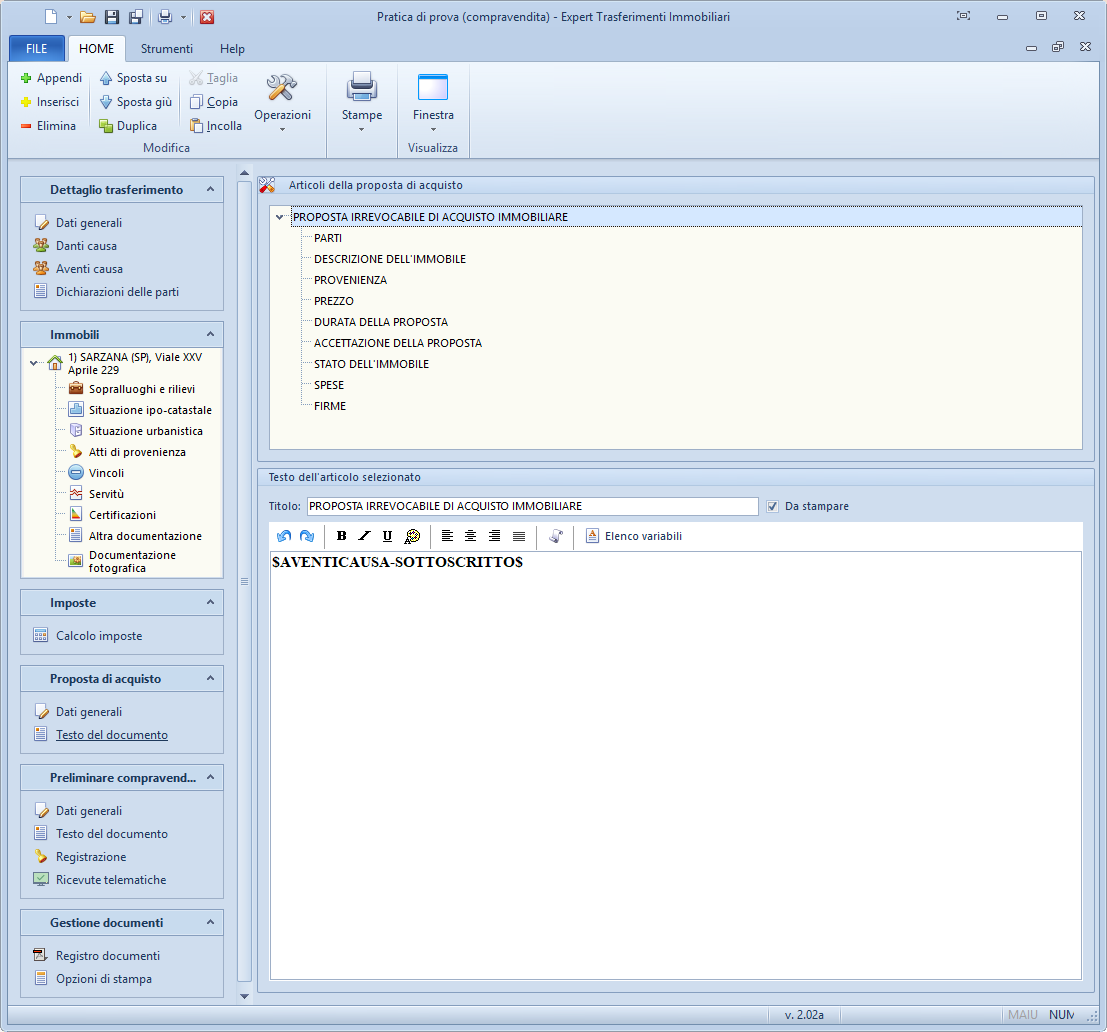Viewport: 1107px width, 1032px height.
Task: Click the undo arrow in editor toolbar
Action: [283, 536]
